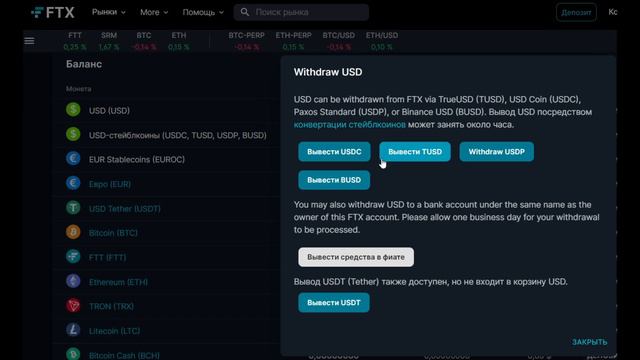Click the Bitcoin (BTC) coin icon

pyautogui.click(x=73, y=232)
